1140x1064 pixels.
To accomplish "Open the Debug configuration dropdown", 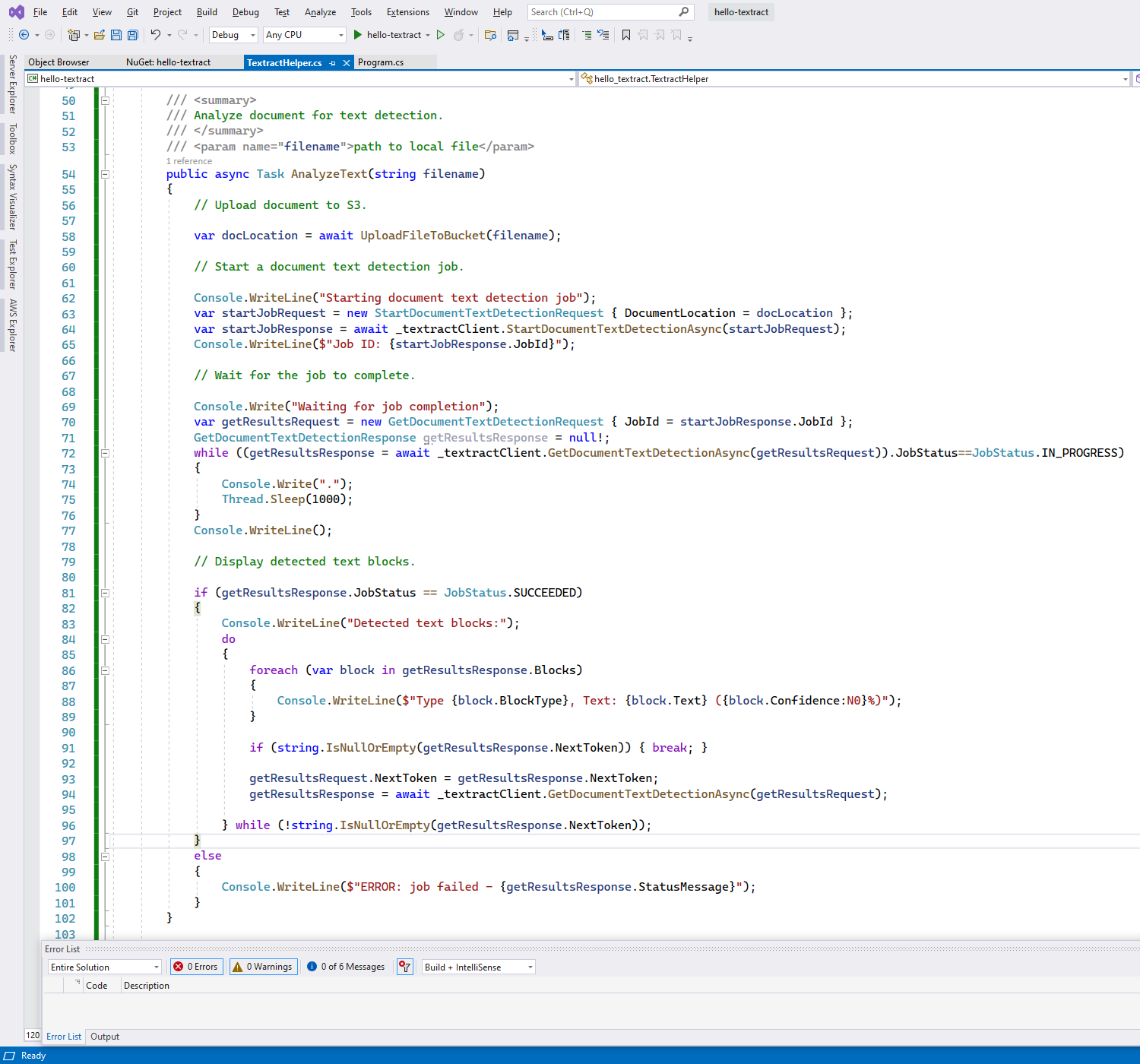I will [233, 35].
